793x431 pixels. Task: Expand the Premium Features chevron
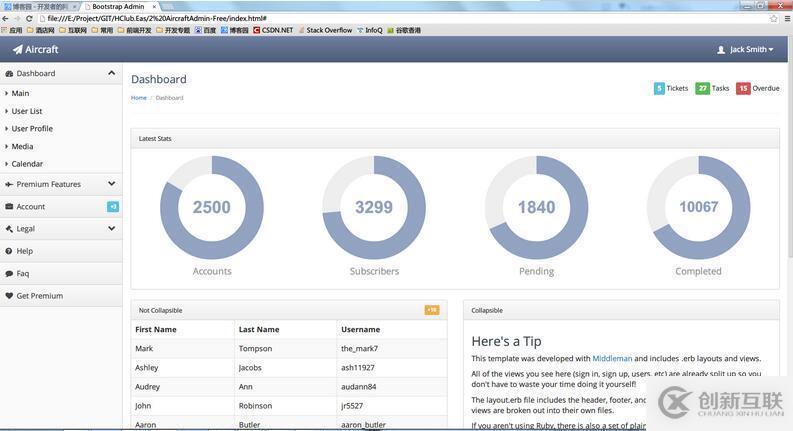point(111,184)
